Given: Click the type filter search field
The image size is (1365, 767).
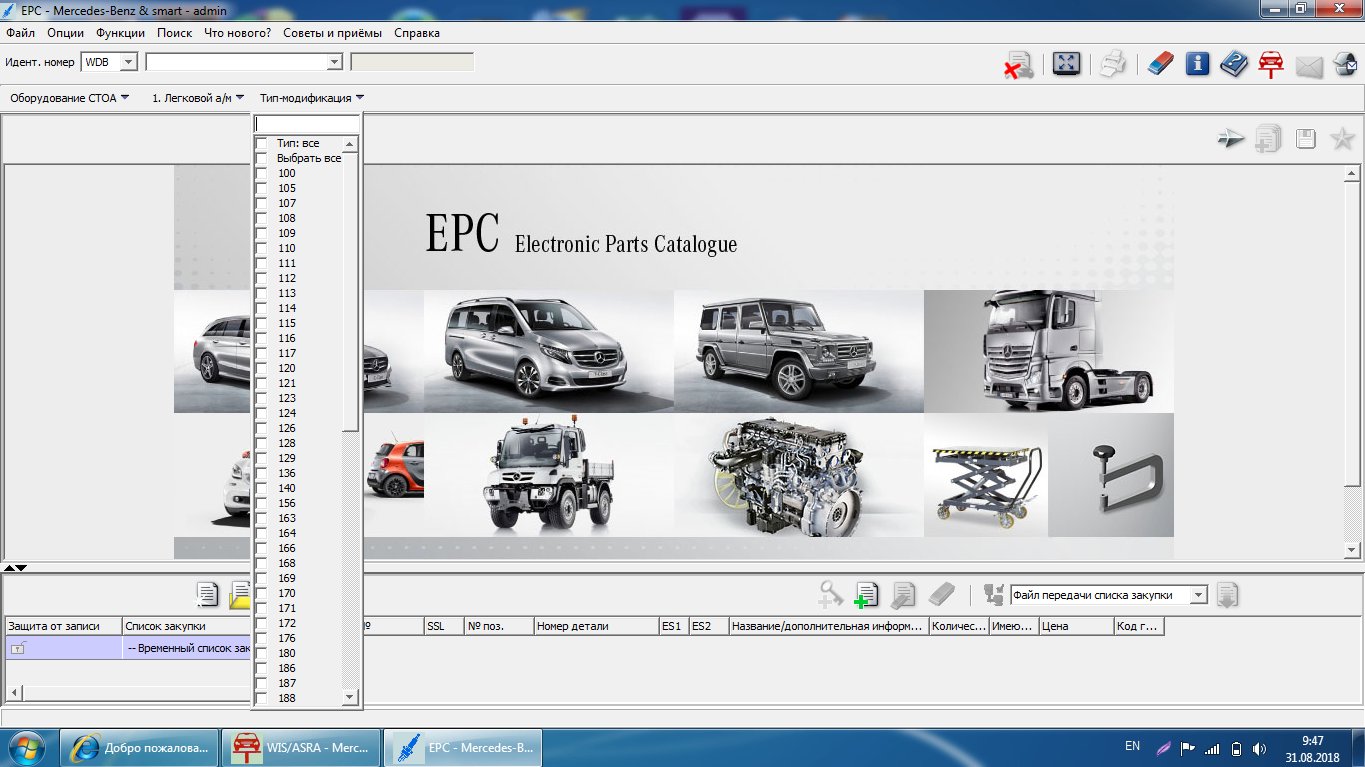Looking at the screenshot, I should pos(306,124).
